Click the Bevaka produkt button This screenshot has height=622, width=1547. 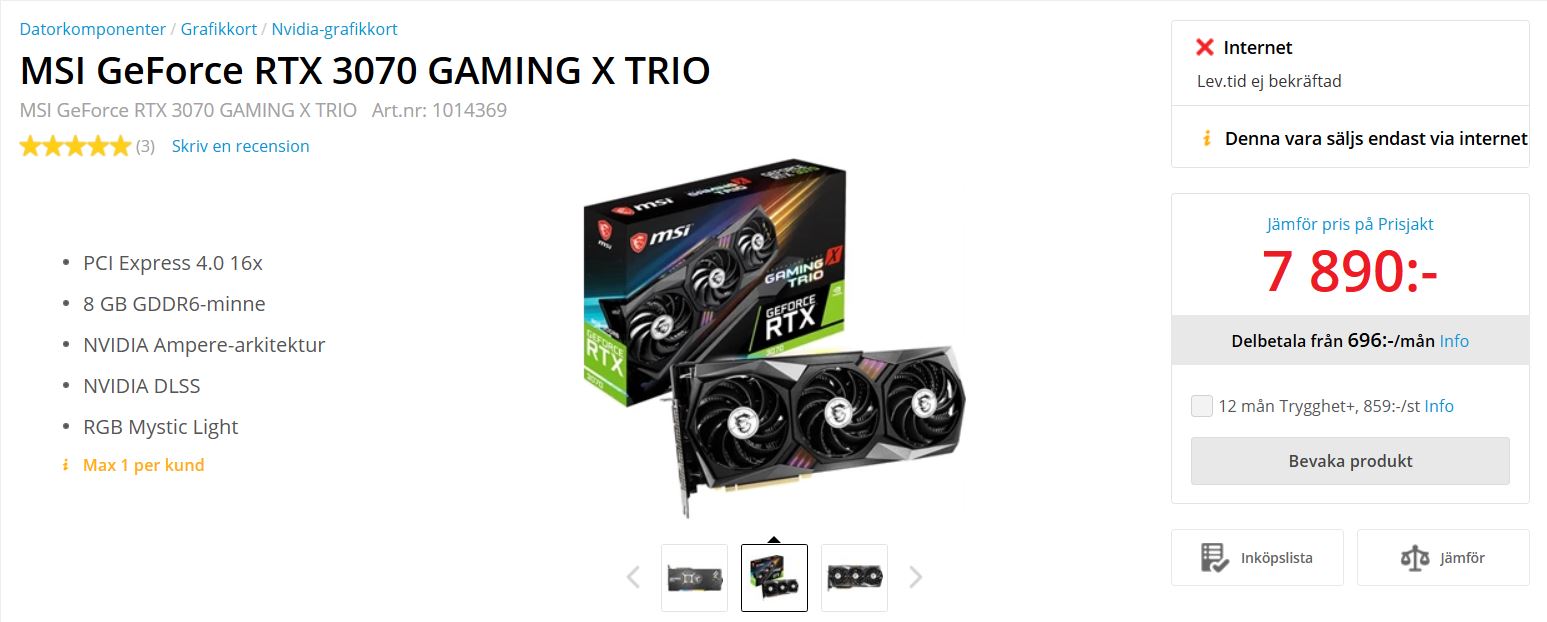tap(1350, 461)
